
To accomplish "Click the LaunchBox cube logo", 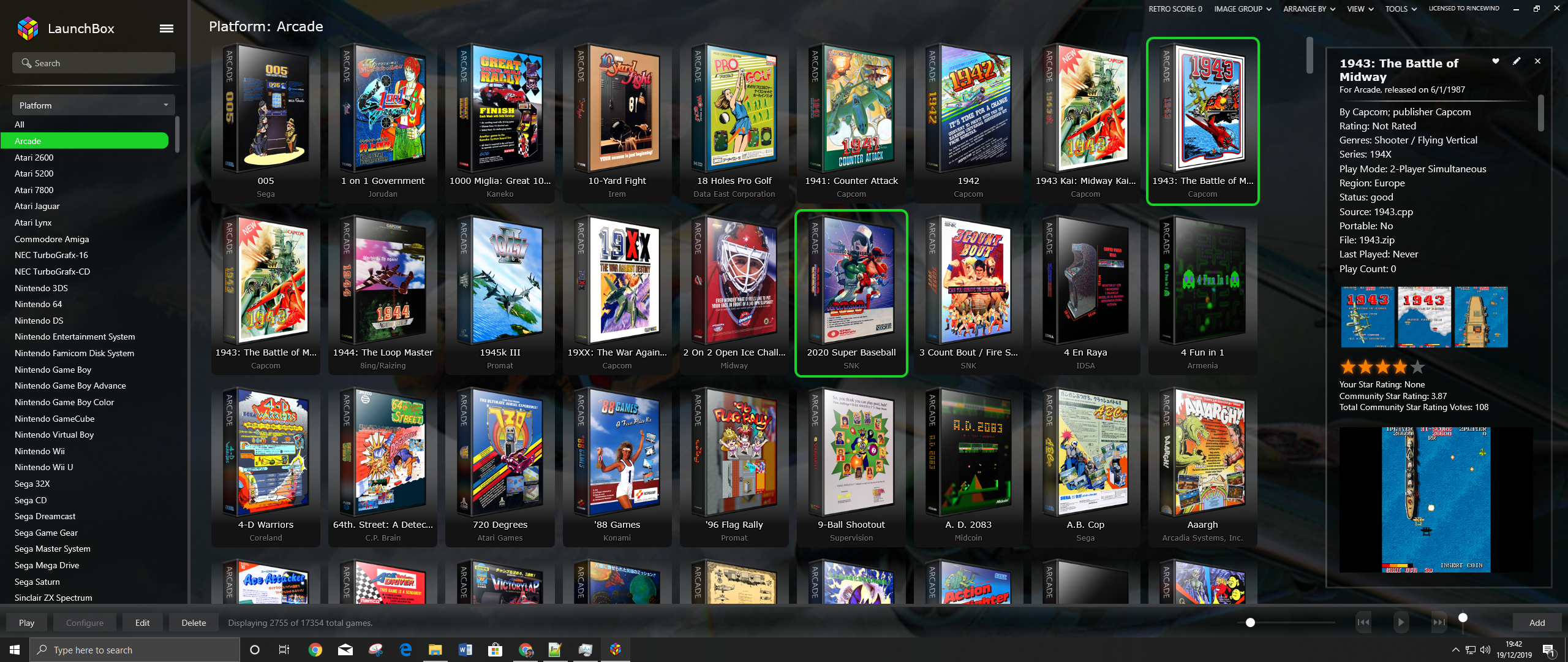I will [28, 28].
